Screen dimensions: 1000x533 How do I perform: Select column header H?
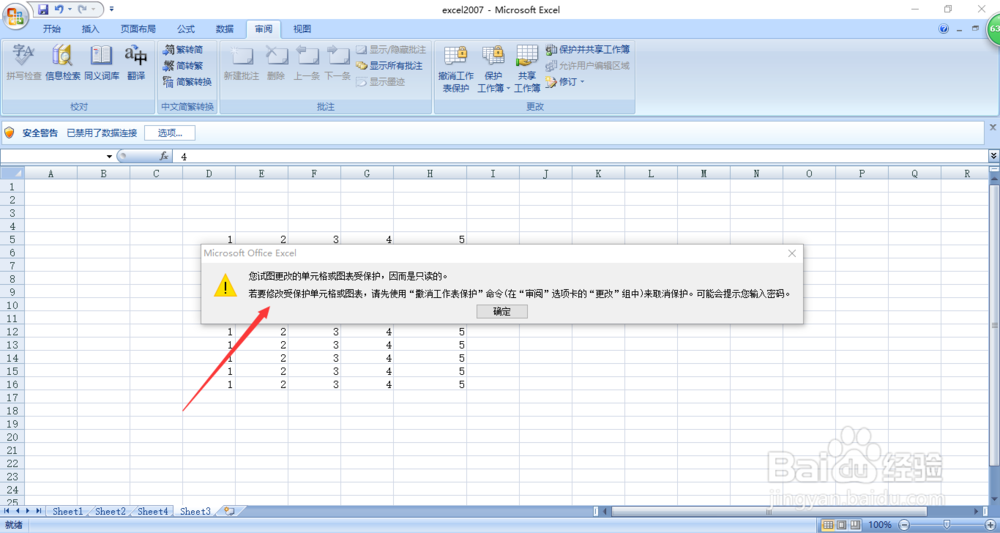430,173
